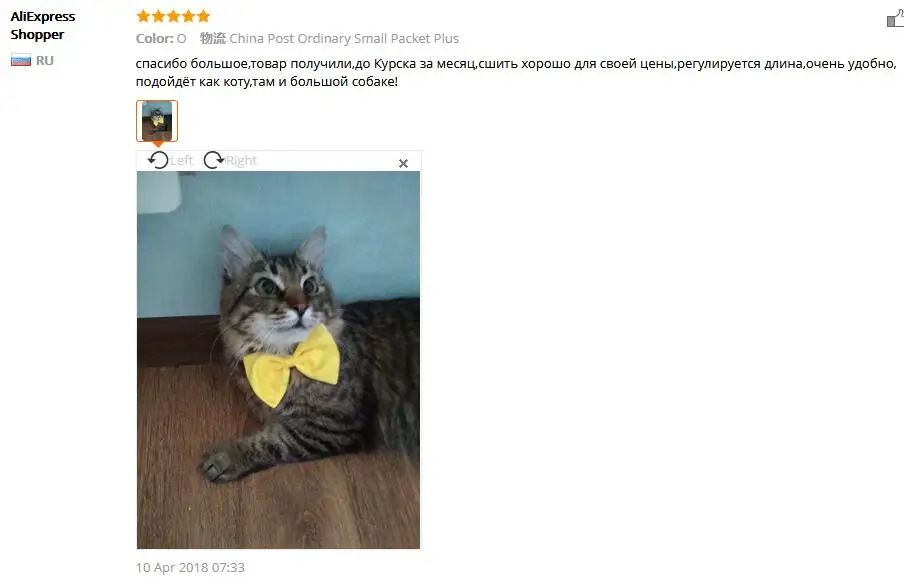Screen dimensions: 904x585
Task: Click the review date 10 Apr 2018
Action: (x=190, y=568)
